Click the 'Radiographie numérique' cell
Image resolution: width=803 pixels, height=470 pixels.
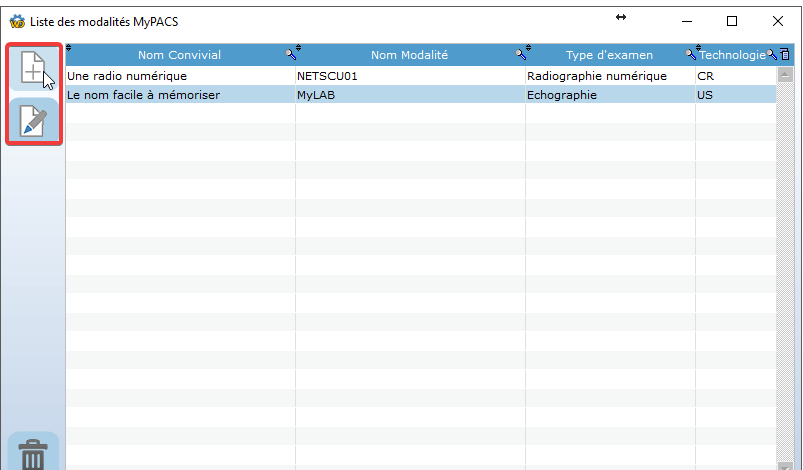click(x=610, y=76)
